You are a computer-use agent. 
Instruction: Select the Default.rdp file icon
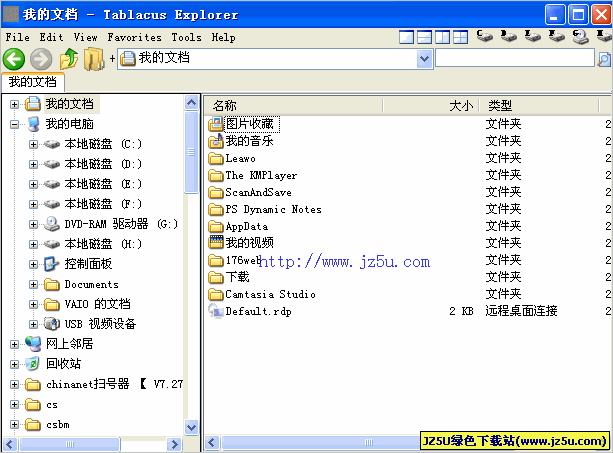tap(216, 311)
